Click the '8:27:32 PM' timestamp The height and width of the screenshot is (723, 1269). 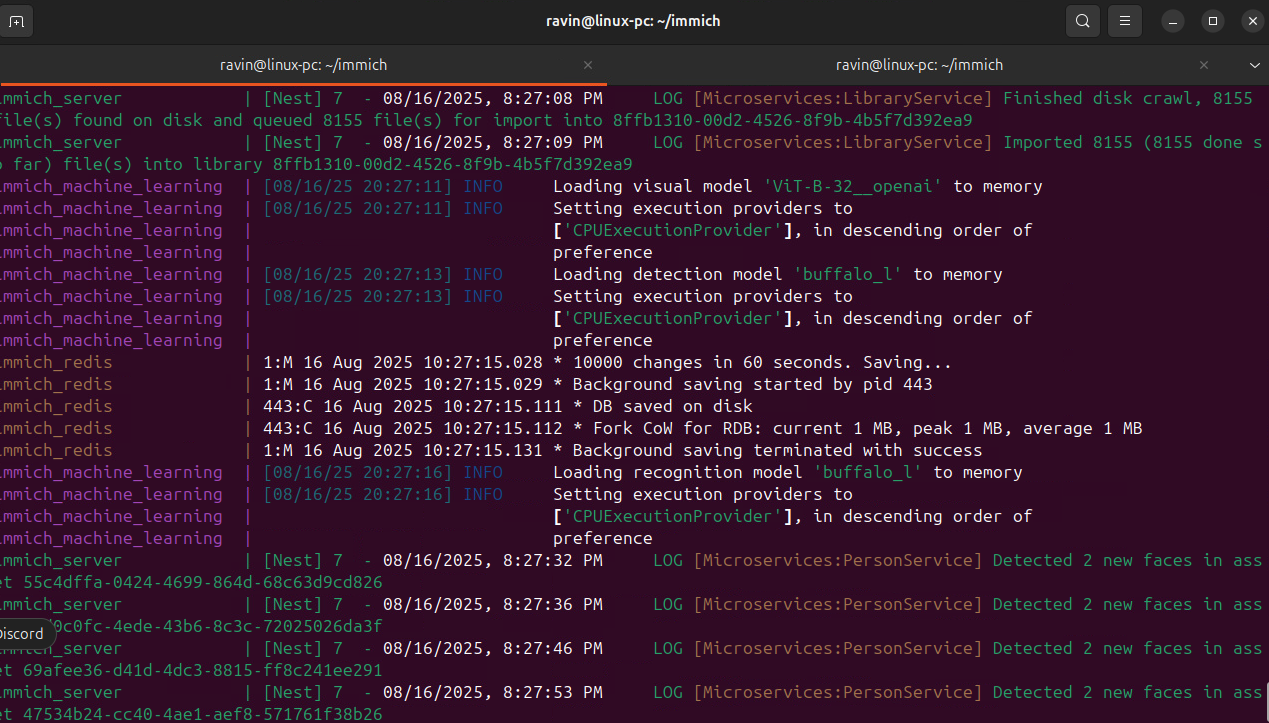(x=553, y=560)
